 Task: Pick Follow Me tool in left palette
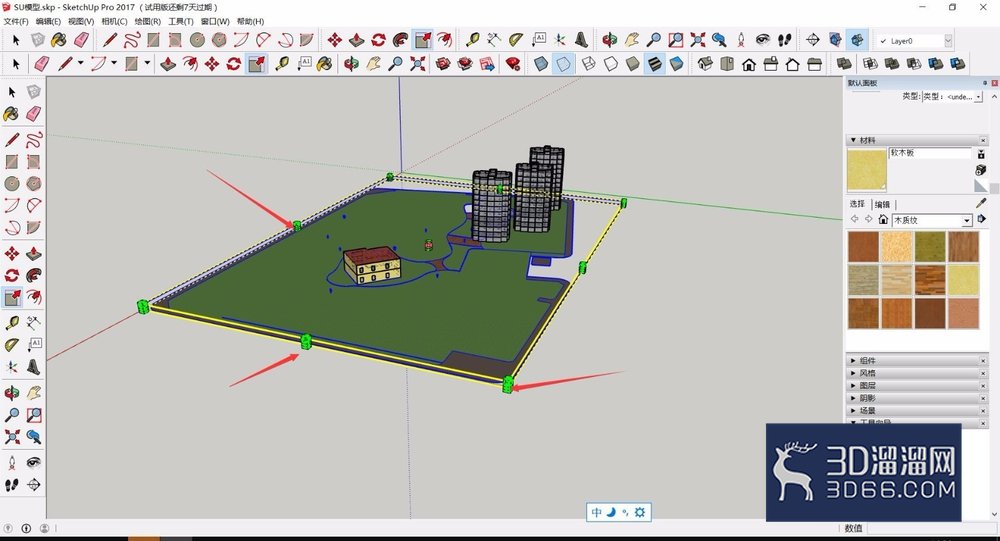34,275
